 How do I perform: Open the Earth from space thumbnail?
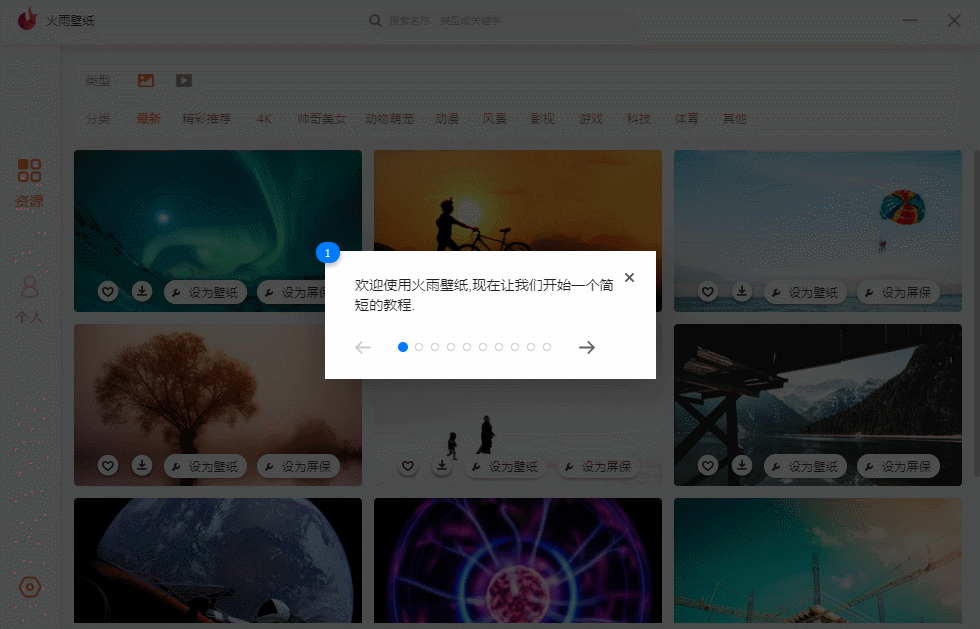tap(218, 560)
